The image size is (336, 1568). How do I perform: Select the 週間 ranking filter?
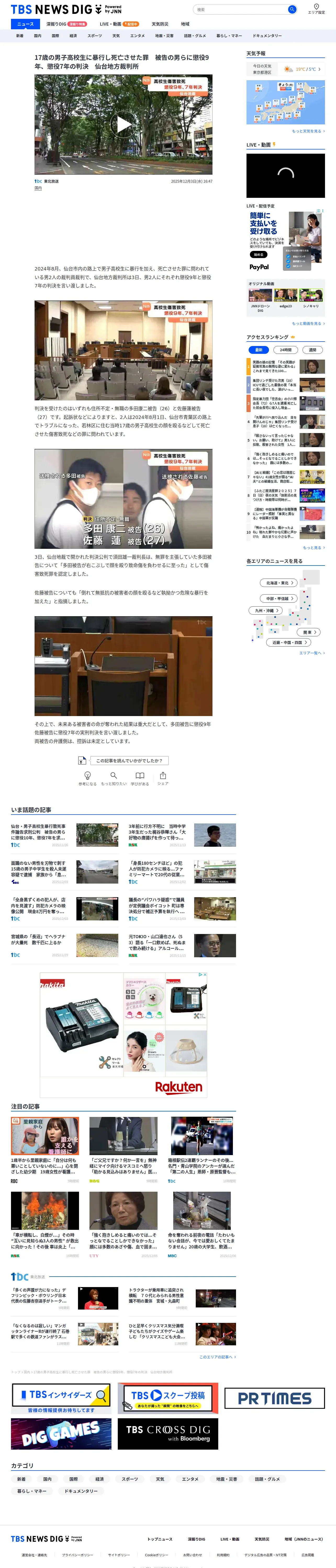click(312, 350)
